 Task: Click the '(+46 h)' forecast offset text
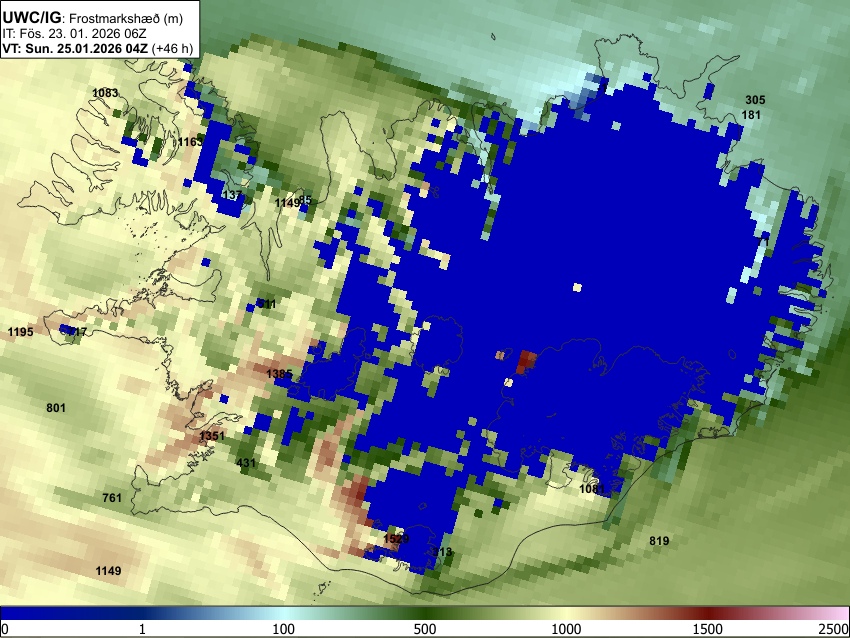[x=172, y=48]
